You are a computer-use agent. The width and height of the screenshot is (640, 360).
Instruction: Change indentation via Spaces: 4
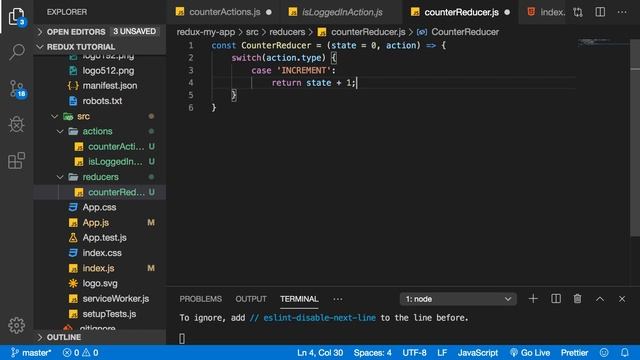[x=373, y=353]
